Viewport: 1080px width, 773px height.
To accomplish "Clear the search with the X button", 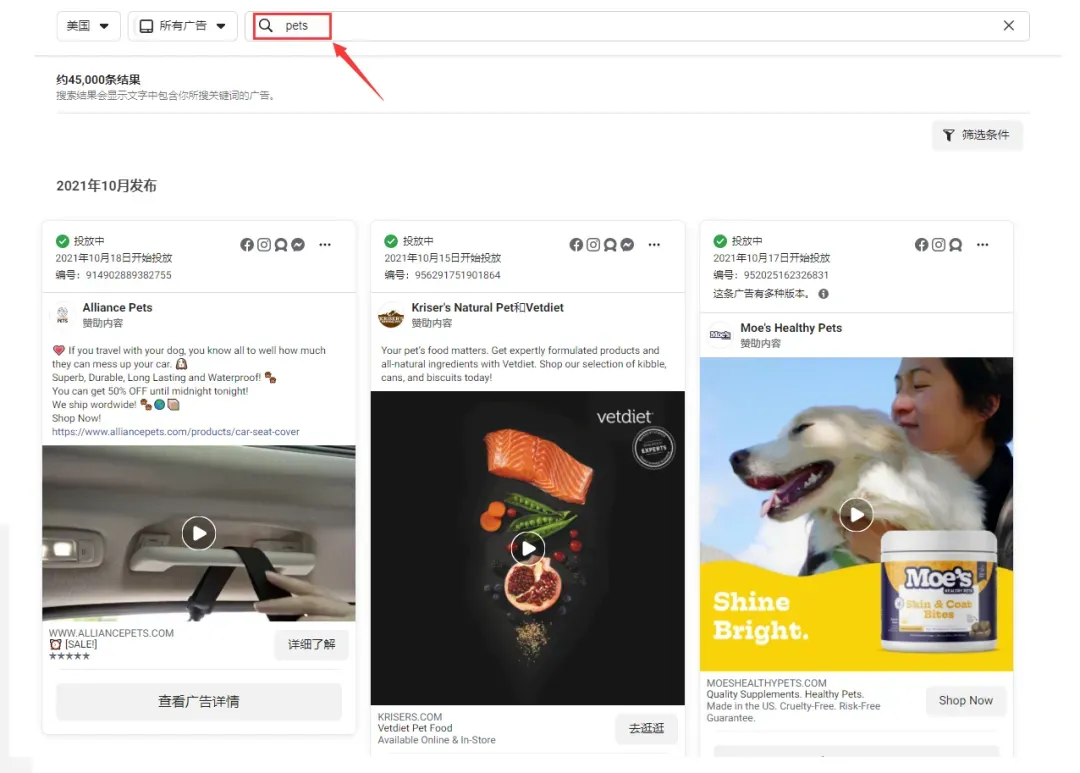I will [1008, 25].
